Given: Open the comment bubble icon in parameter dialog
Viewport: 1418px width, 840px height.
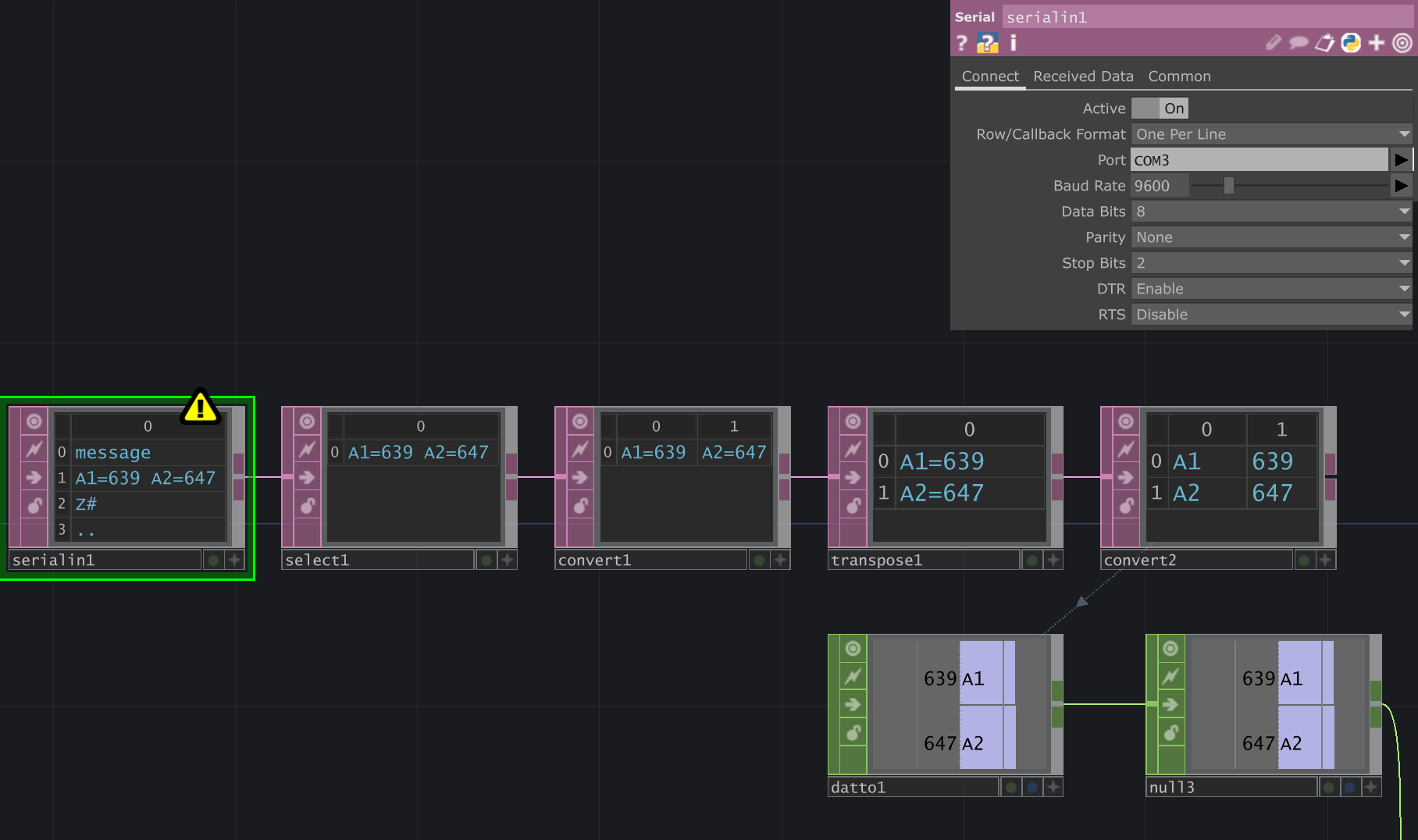Looking at the screenshot, I should click(1298, 43).
